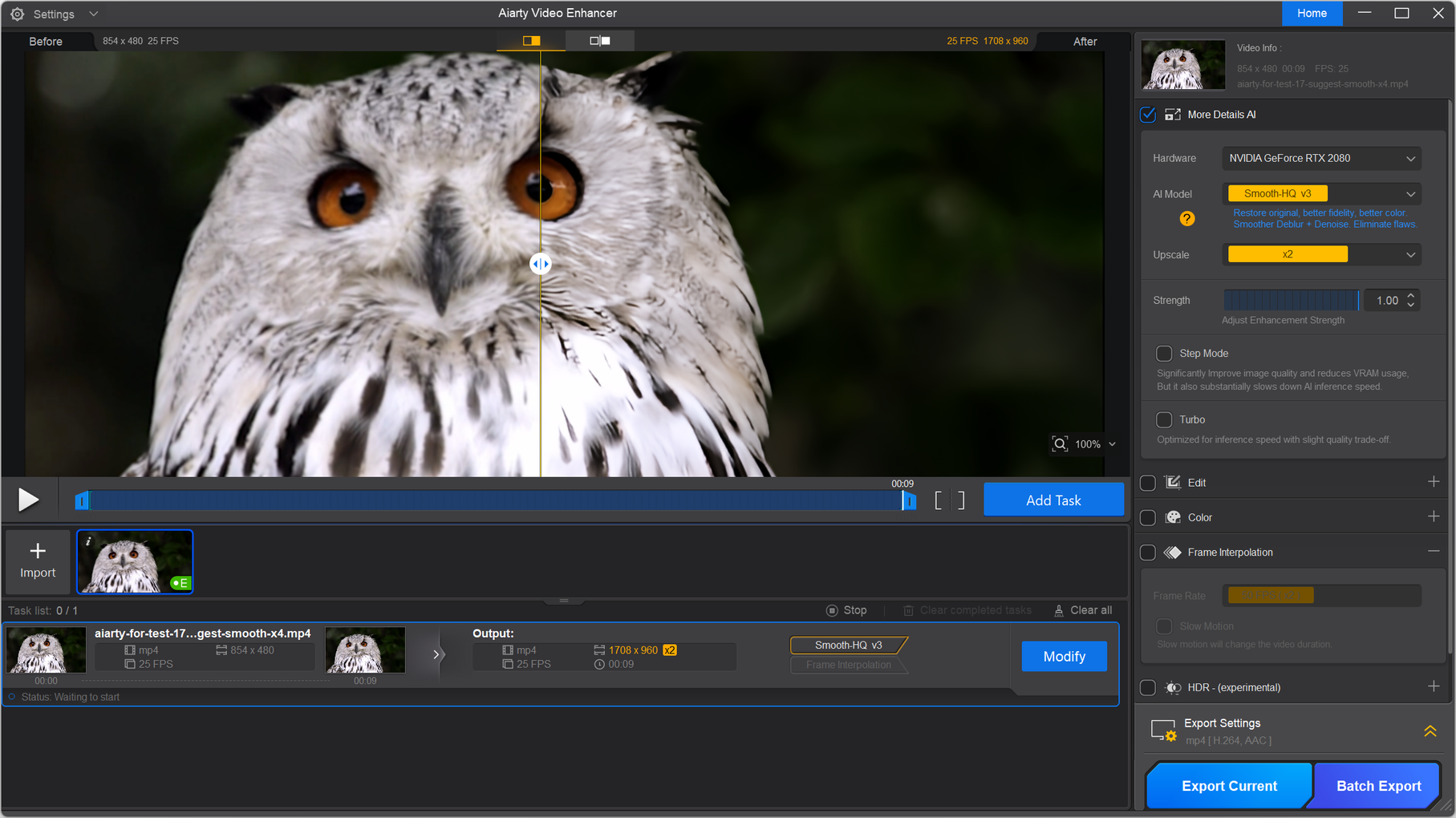Click the Add Task button
1456x818 pixels.
click(x=1052, y=500)
